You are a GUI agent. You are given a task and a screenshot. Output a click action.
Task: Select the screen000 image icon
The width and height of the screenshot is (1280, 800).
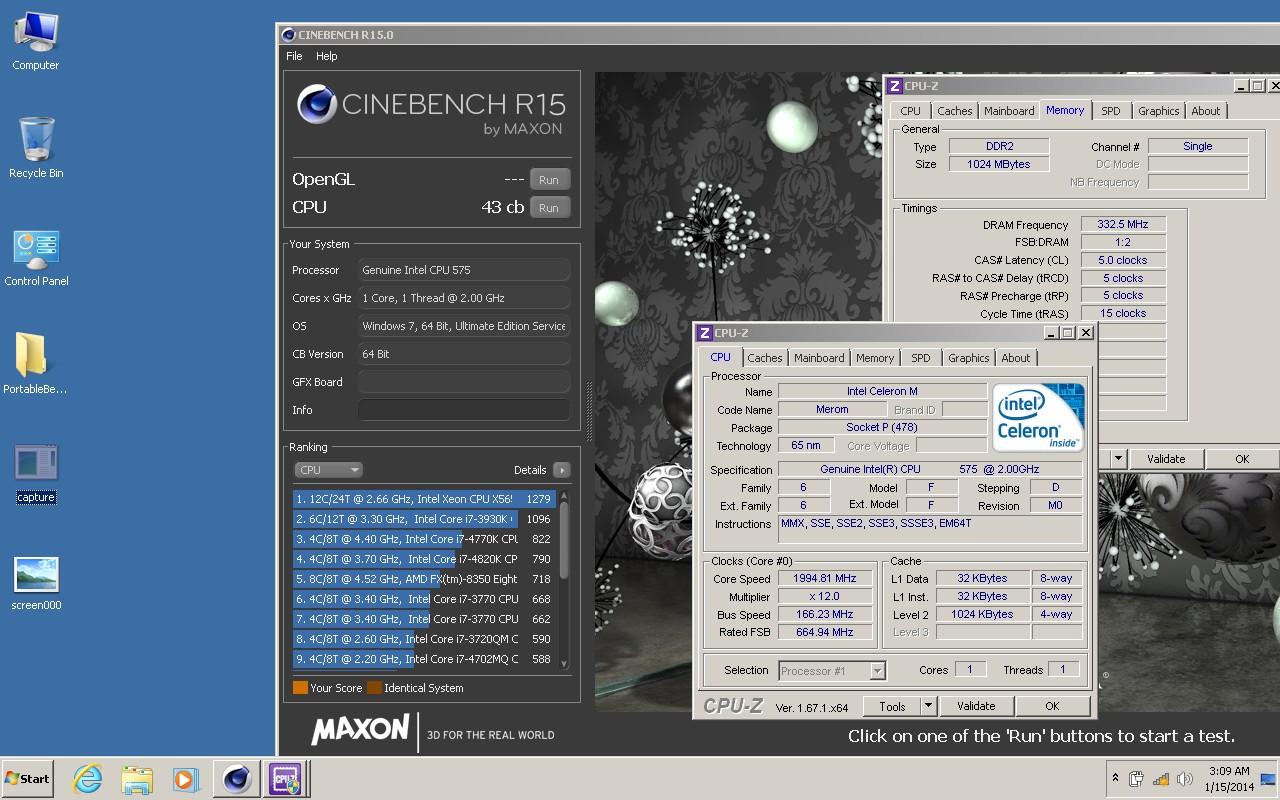pyautogui.click(x=36, y=583)
